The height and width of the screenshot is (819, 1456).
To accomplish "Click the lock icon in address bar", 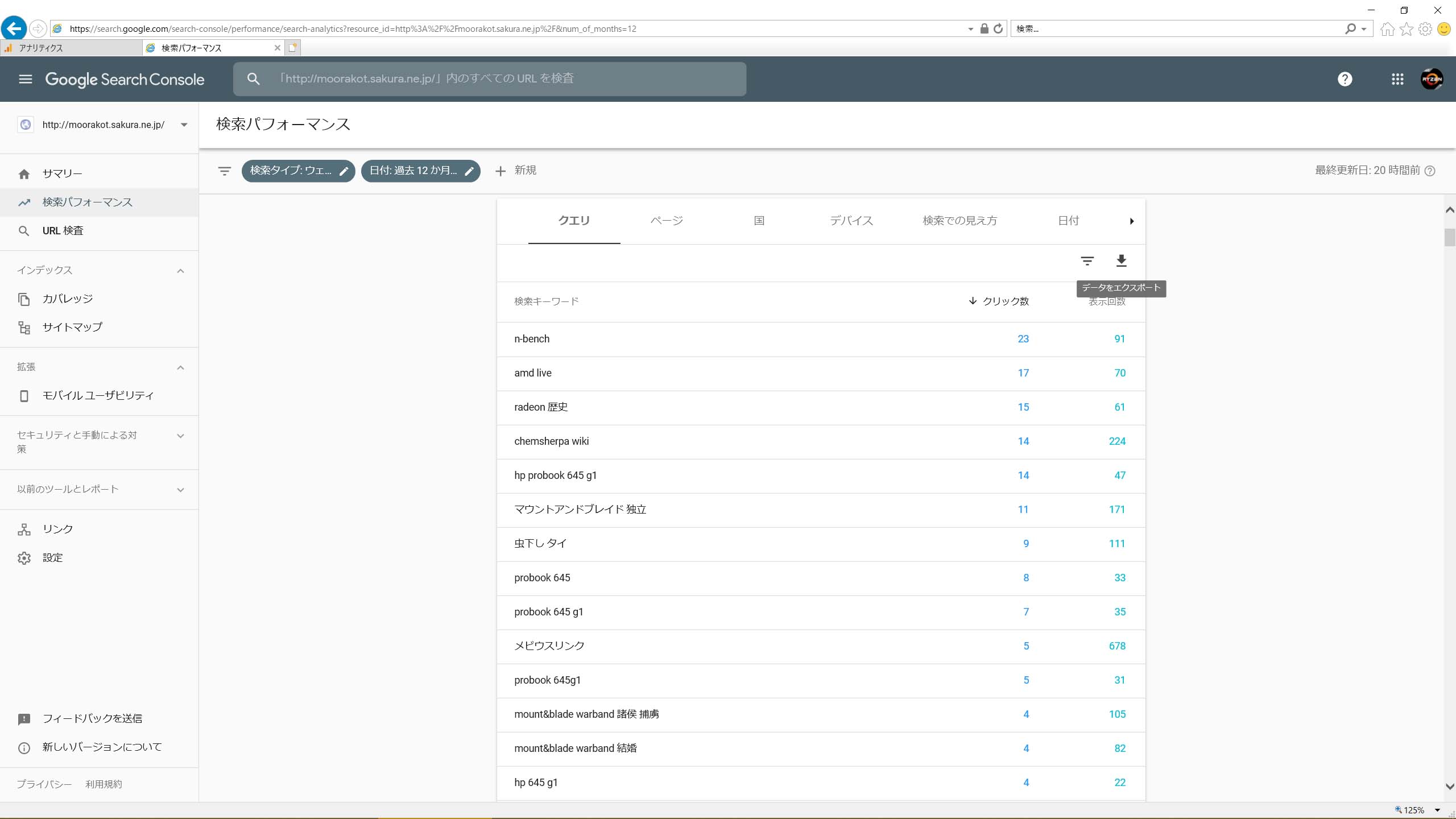I will point(984,28).
